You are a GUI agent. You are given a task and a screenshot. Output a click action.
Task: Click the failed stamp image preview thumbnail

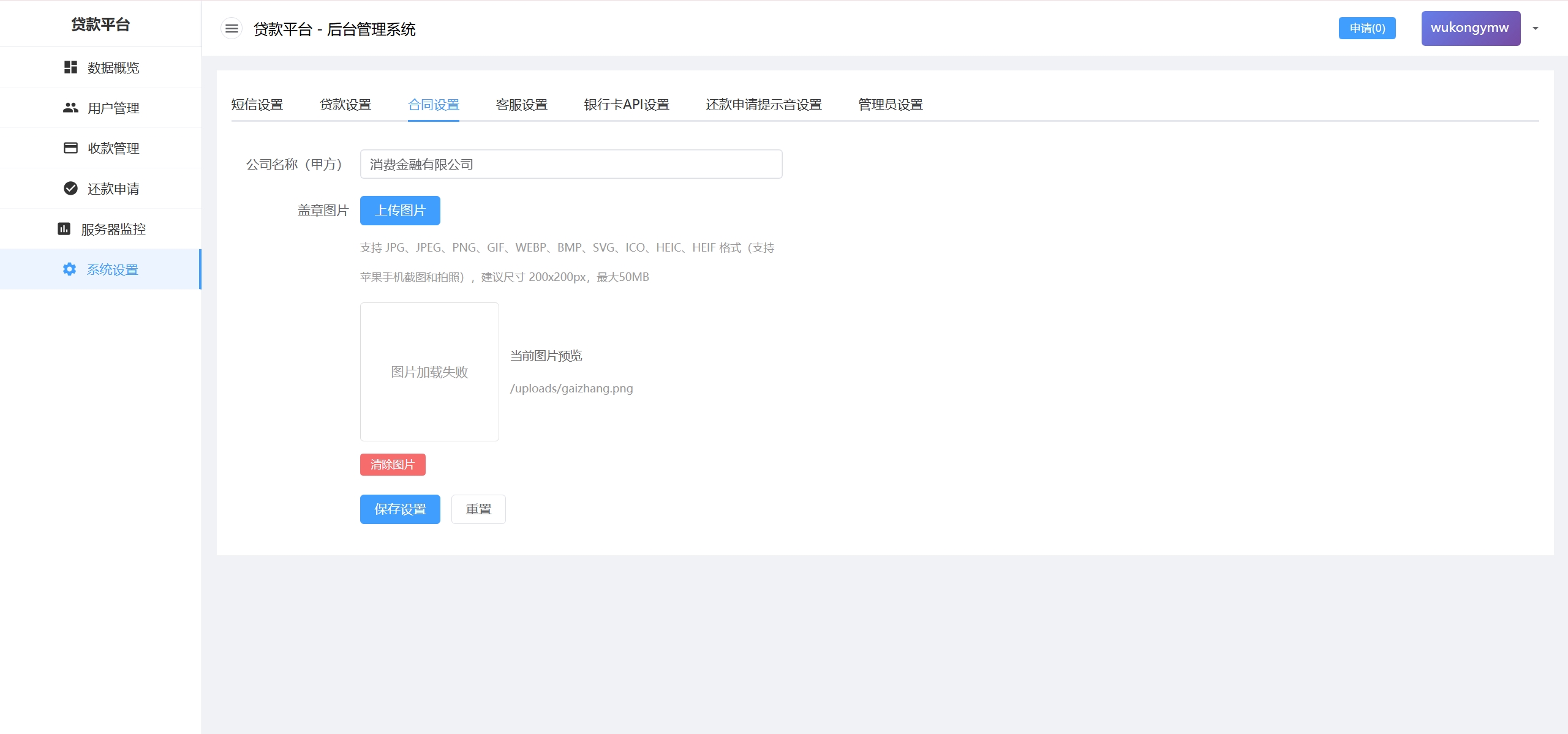(429, 372)
